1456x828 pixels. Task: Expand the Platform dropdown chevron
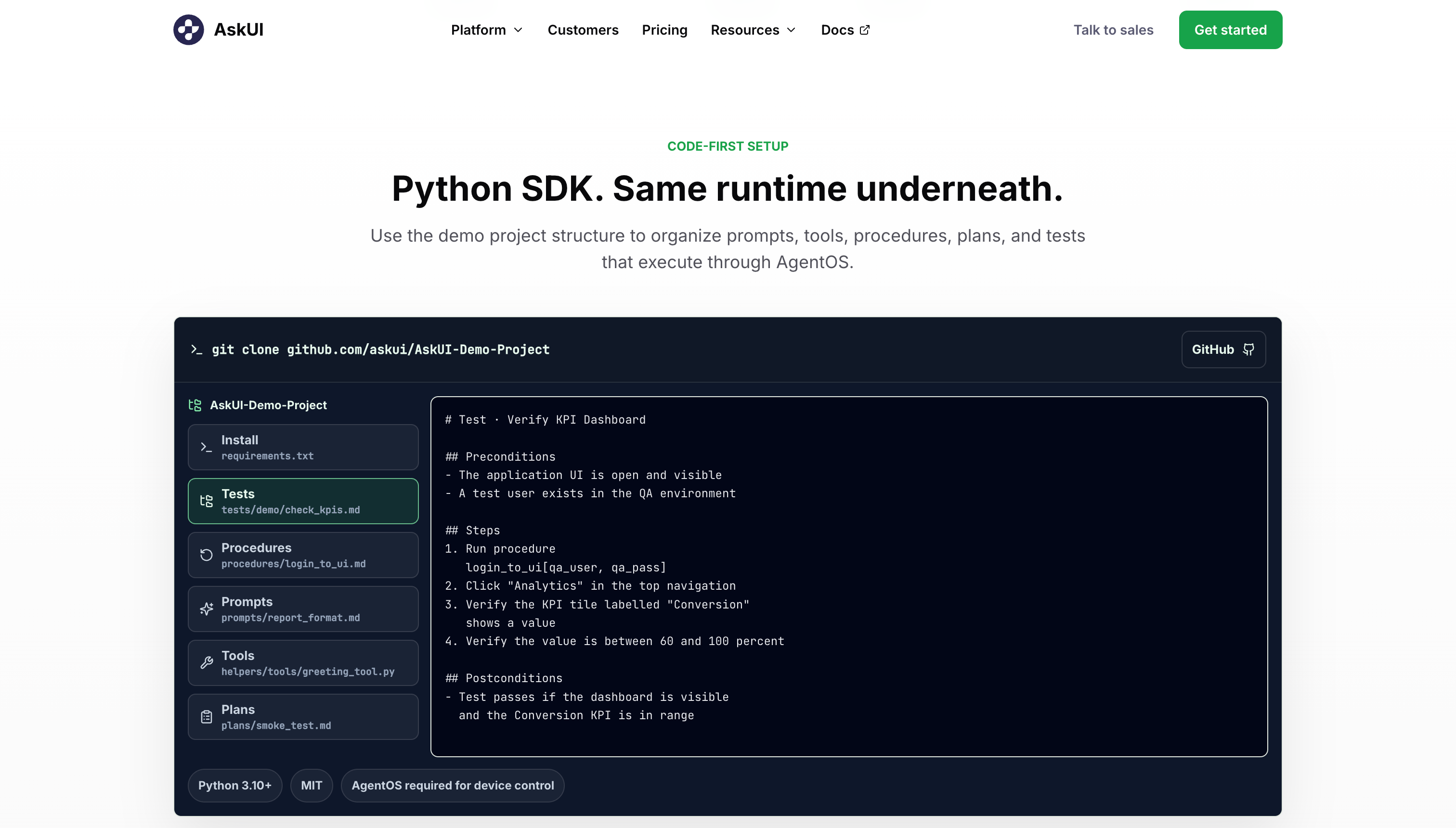point(518,29)
